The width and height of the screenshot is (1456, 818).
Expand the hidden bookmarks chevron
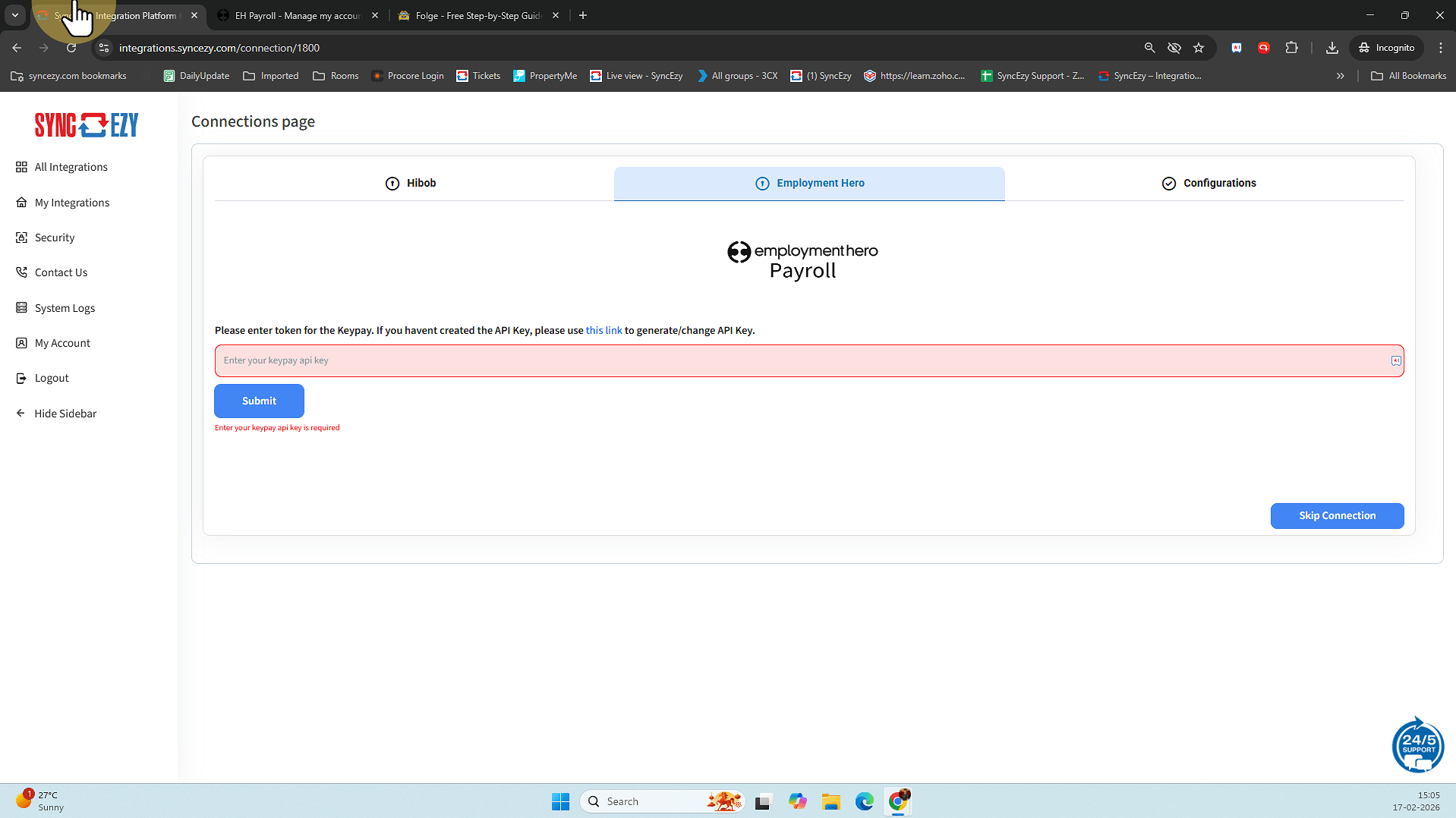coord(1340,76)
